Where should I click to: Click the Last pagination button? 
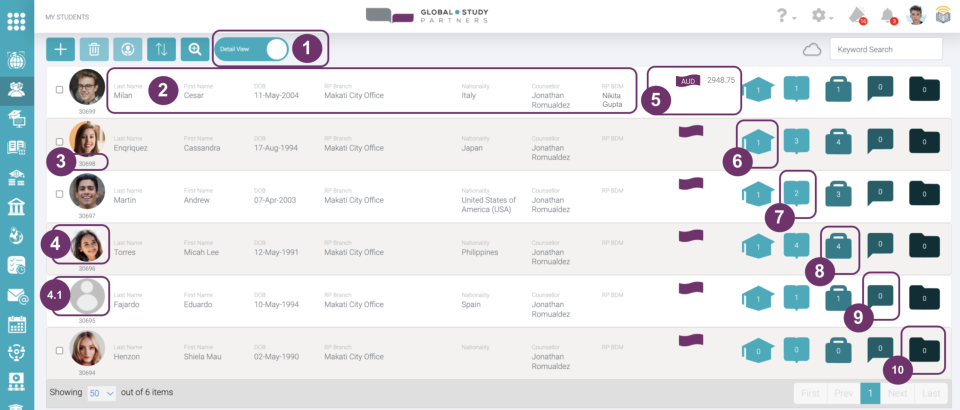tap(931, 393)
